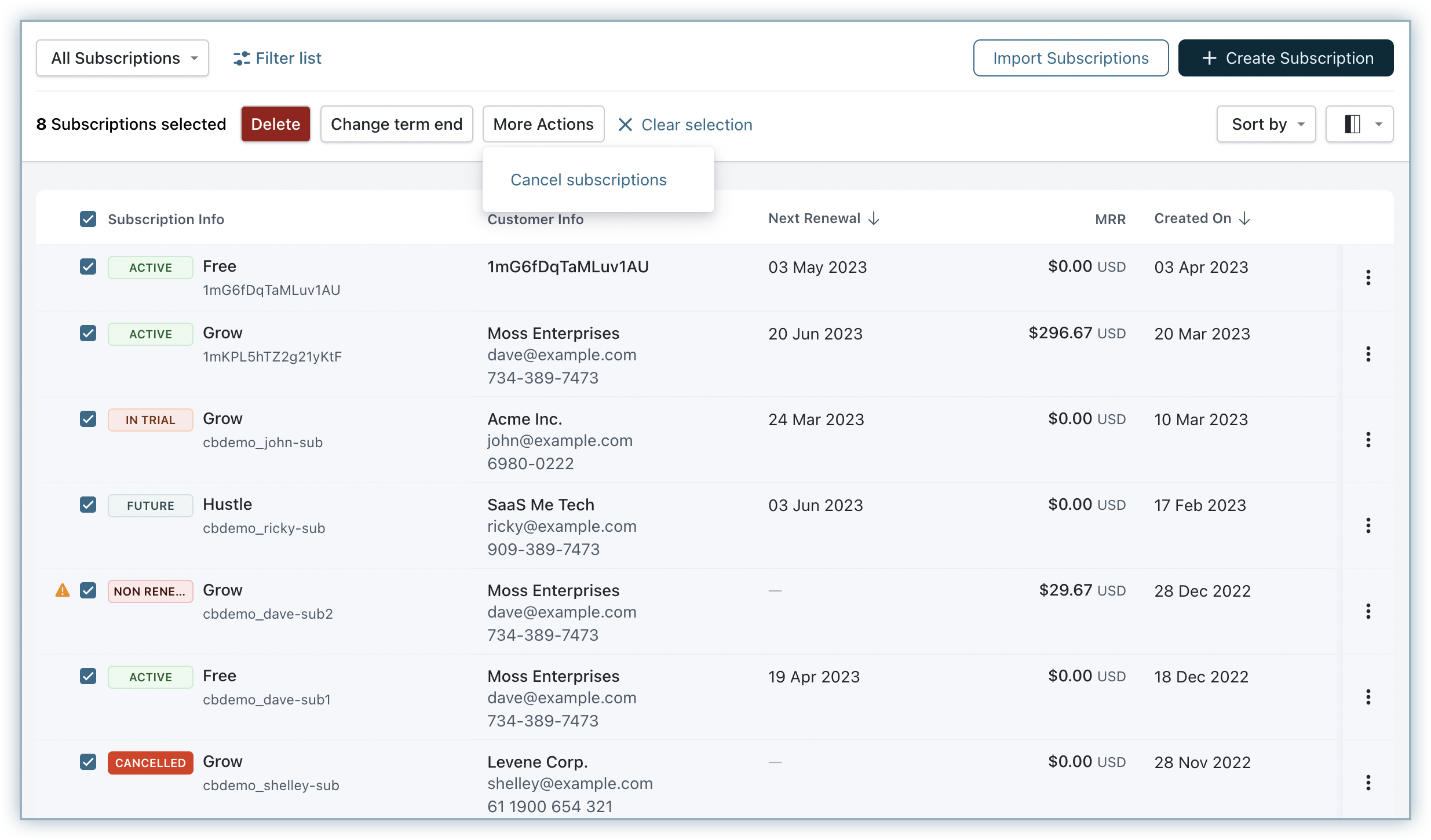Uncheck the 1mKPL5hTZ2g21yKtF Grow subscription
This screenshot has height=840, width=1431.
coord(88,333)
